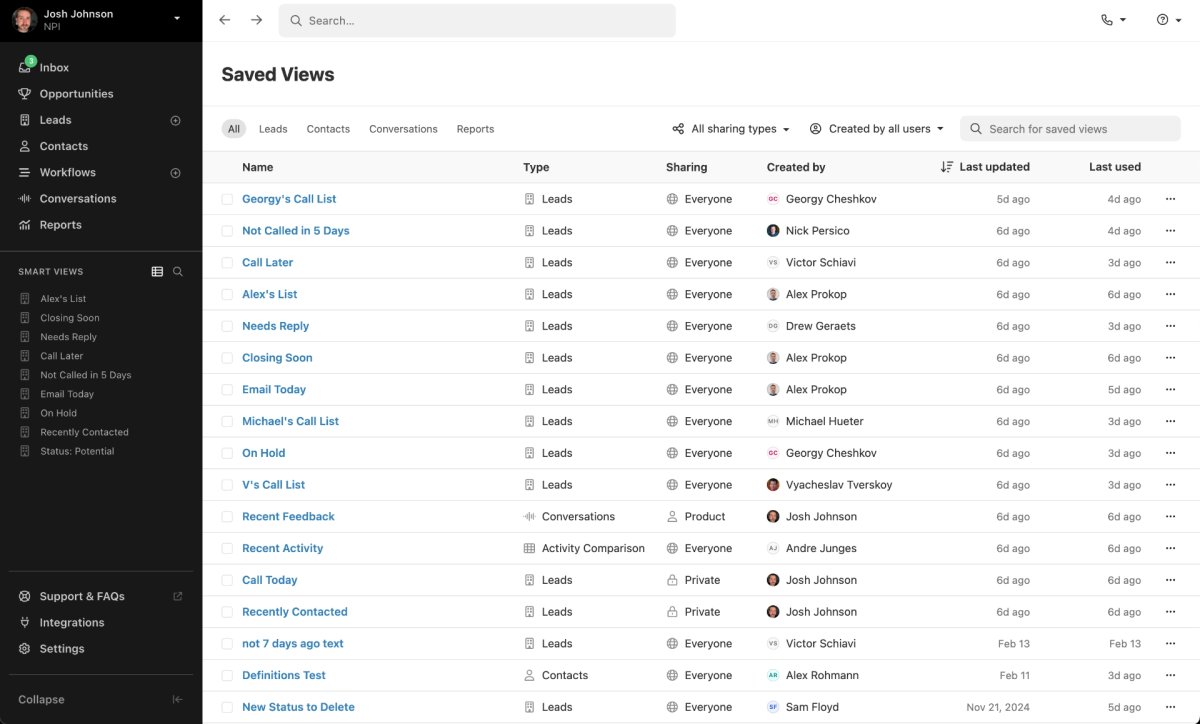The width and height of the screenshot is (1200, 724).
Task: Check the box for Georgy's Call List
Action: tap(227, 199)
